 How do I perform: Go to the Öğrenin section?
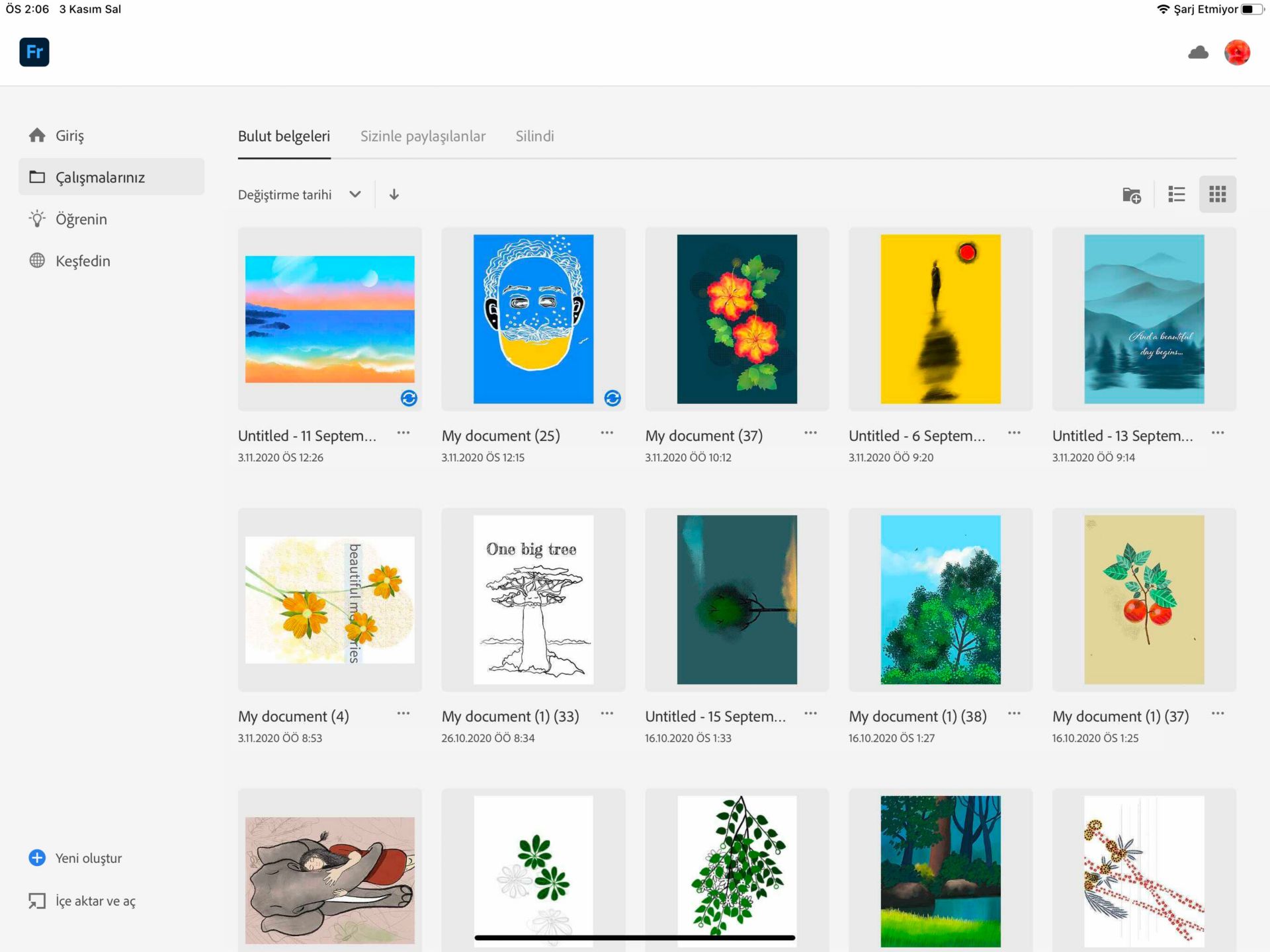pyautogui.click(x=81, y=219)
